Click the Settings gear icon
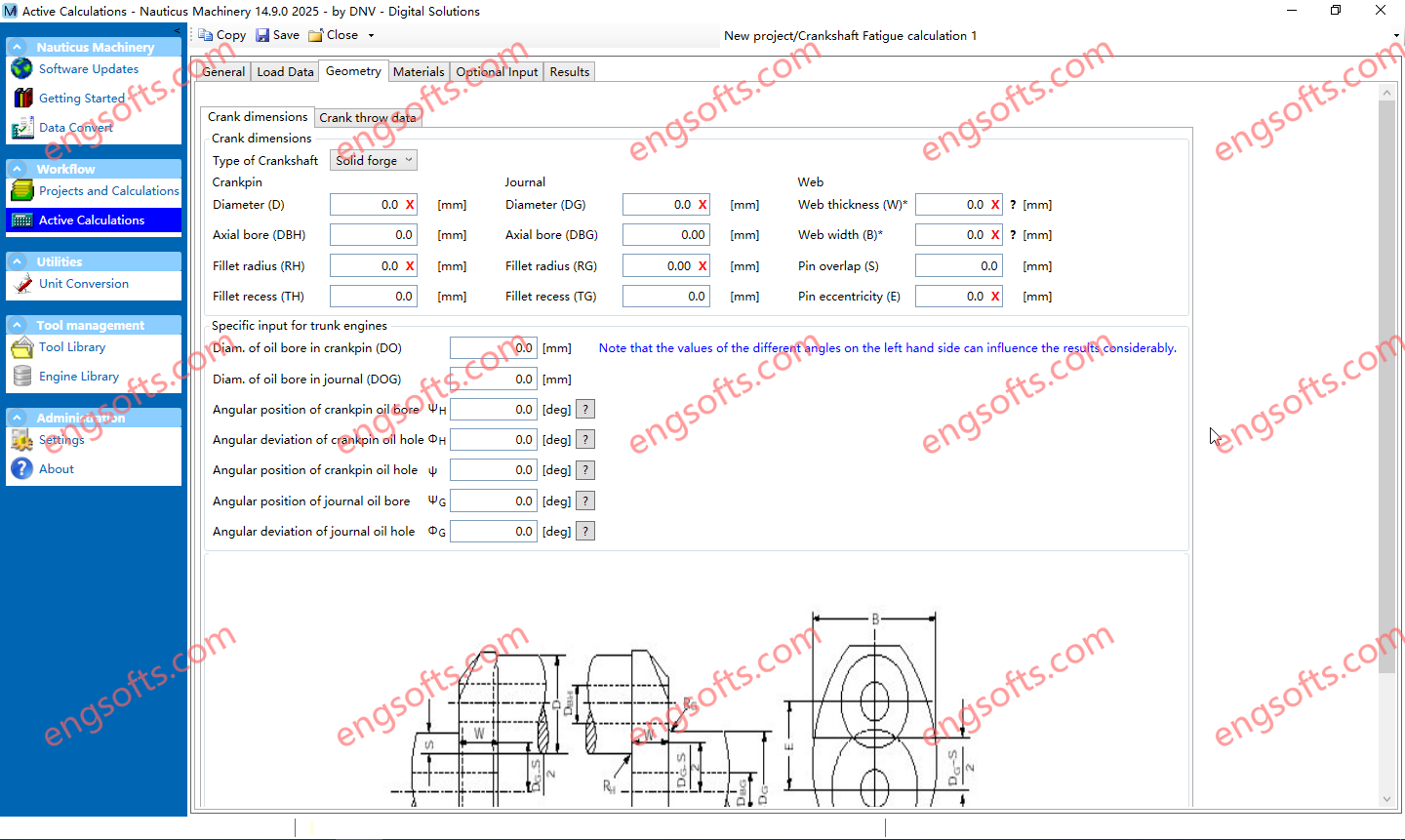1405x840 pixels. pos(22,440)
